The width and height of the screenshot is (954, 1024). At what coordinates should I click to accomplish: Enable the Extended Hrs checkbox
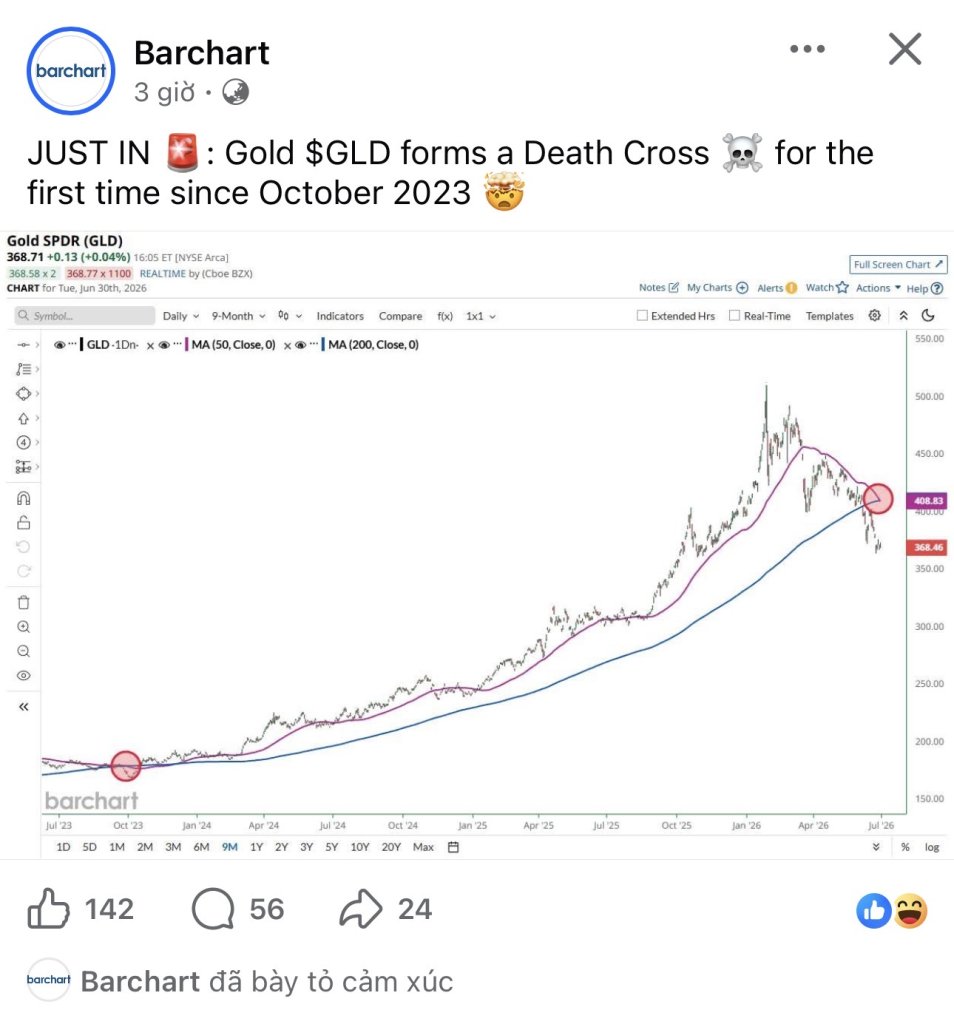tap(643, 315)
